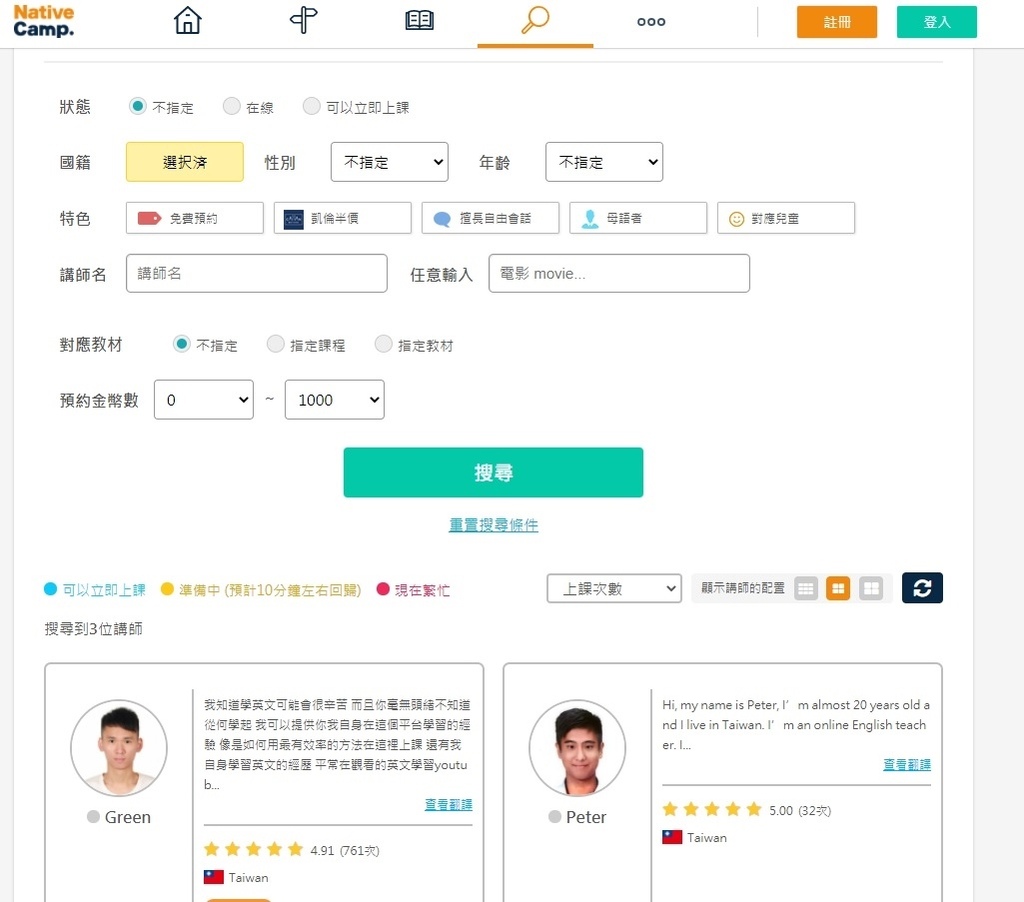Click 搜尋到3位講師 result count text
The height and width of the screenshot is (902, 1024).
pyautogui.click(x=93, y=628)
